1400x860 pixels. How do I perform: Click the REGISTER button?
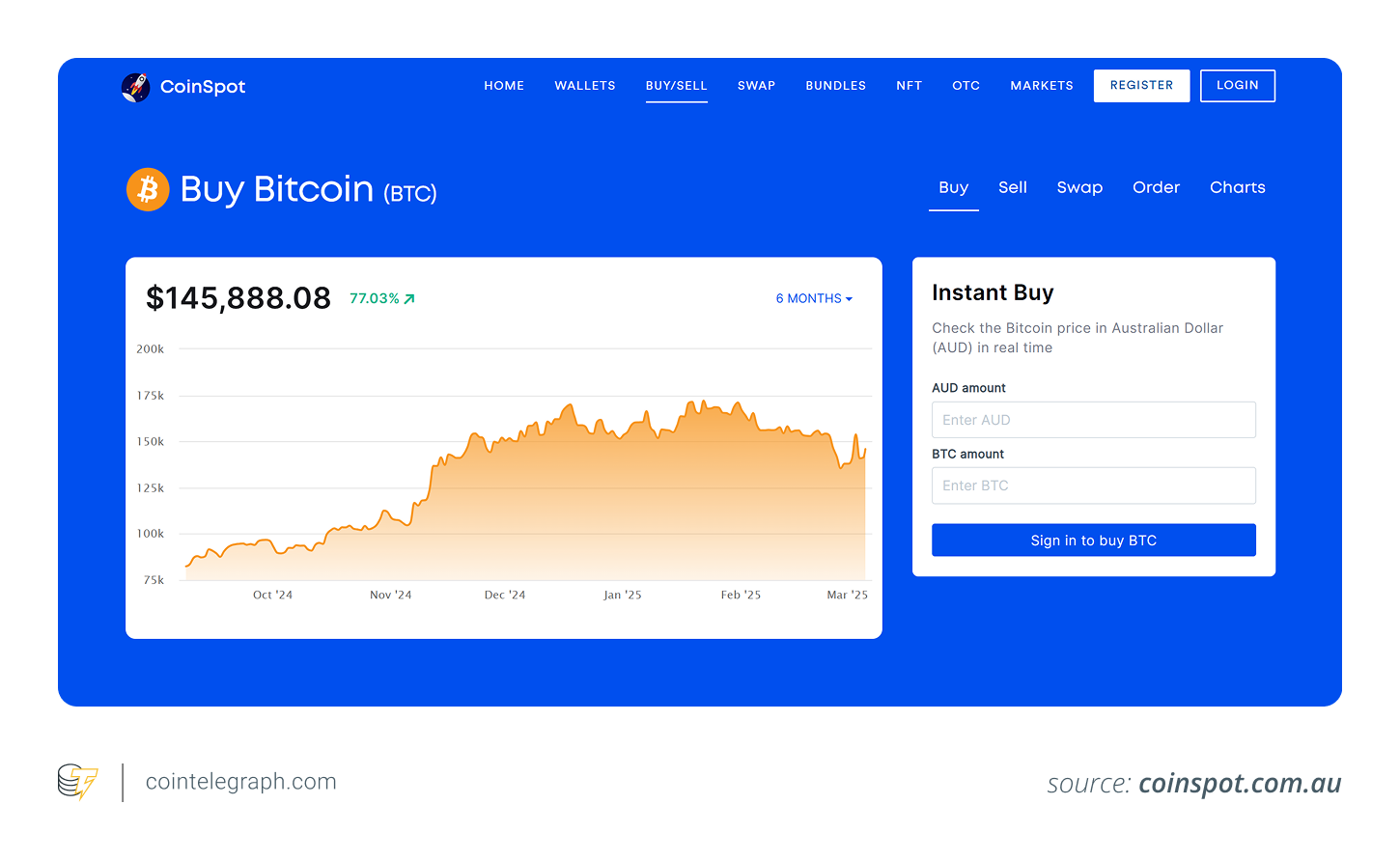click(x=1141, y=85)
